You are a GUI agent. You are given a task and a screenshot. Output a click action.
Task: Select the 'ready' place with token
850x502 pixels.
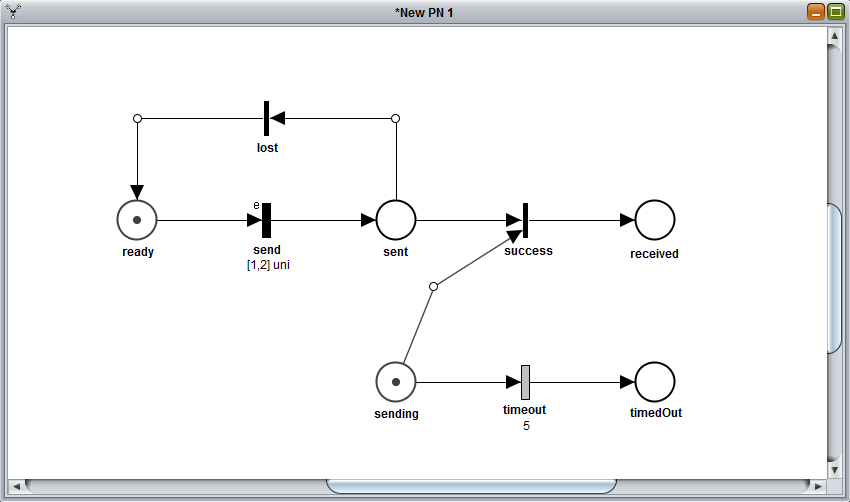click(137, 220)
